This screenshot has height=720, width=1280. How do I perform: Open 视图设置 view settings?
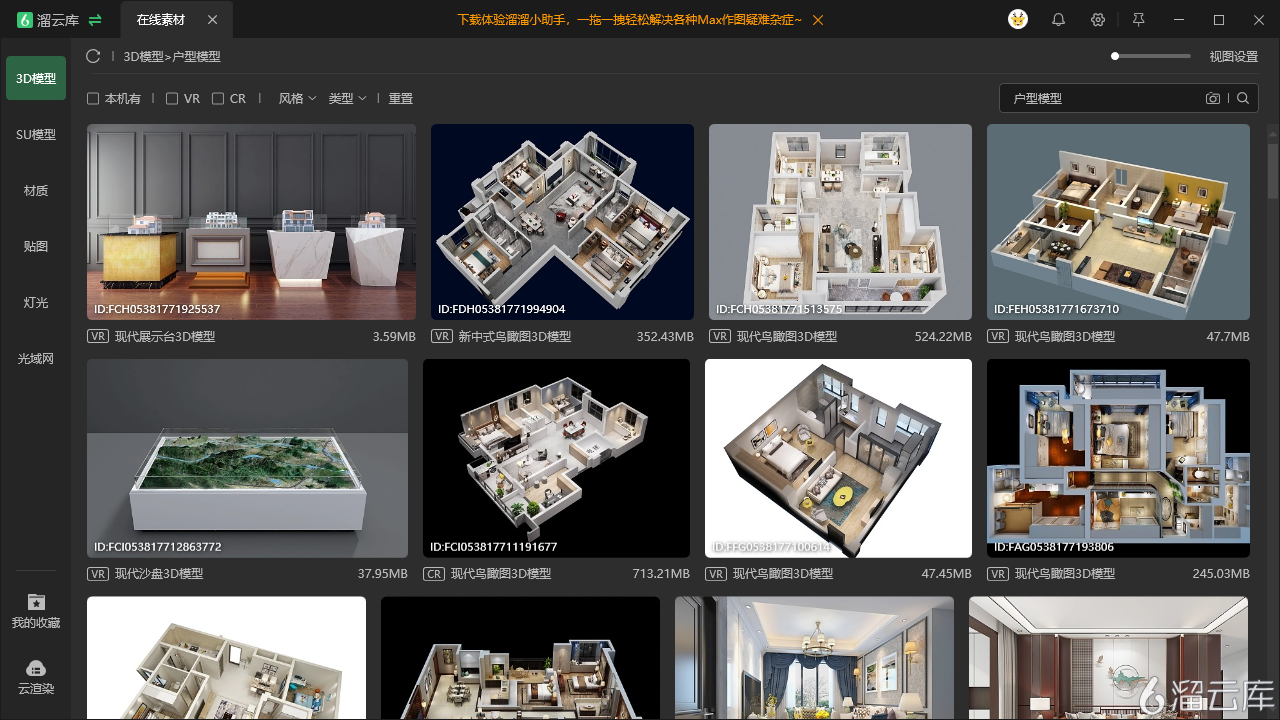(x=1234, y=57)
